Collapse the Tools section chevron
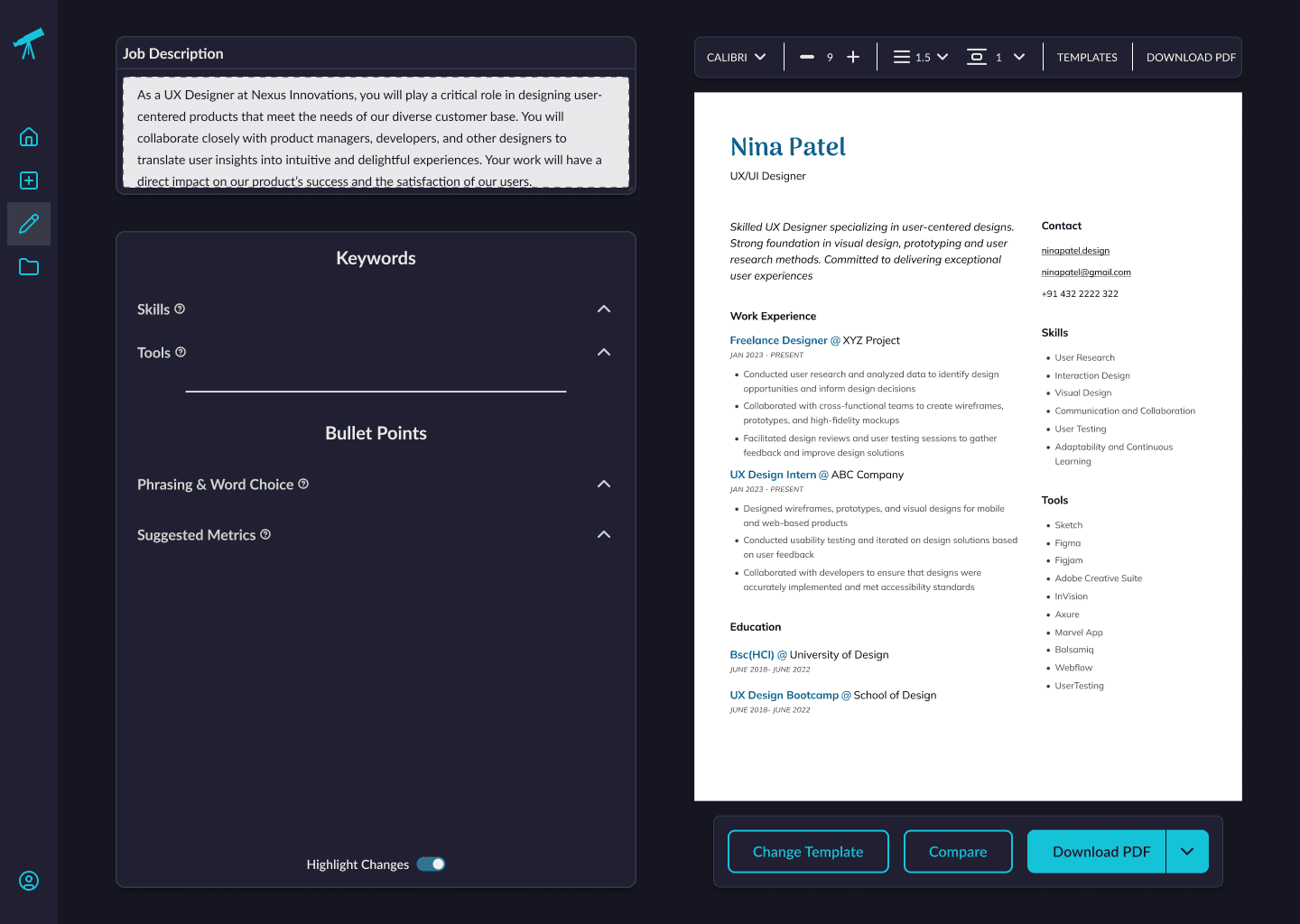Image resolution: width=1300 pixels, height=924 pixels. click(x=604, y=352)
